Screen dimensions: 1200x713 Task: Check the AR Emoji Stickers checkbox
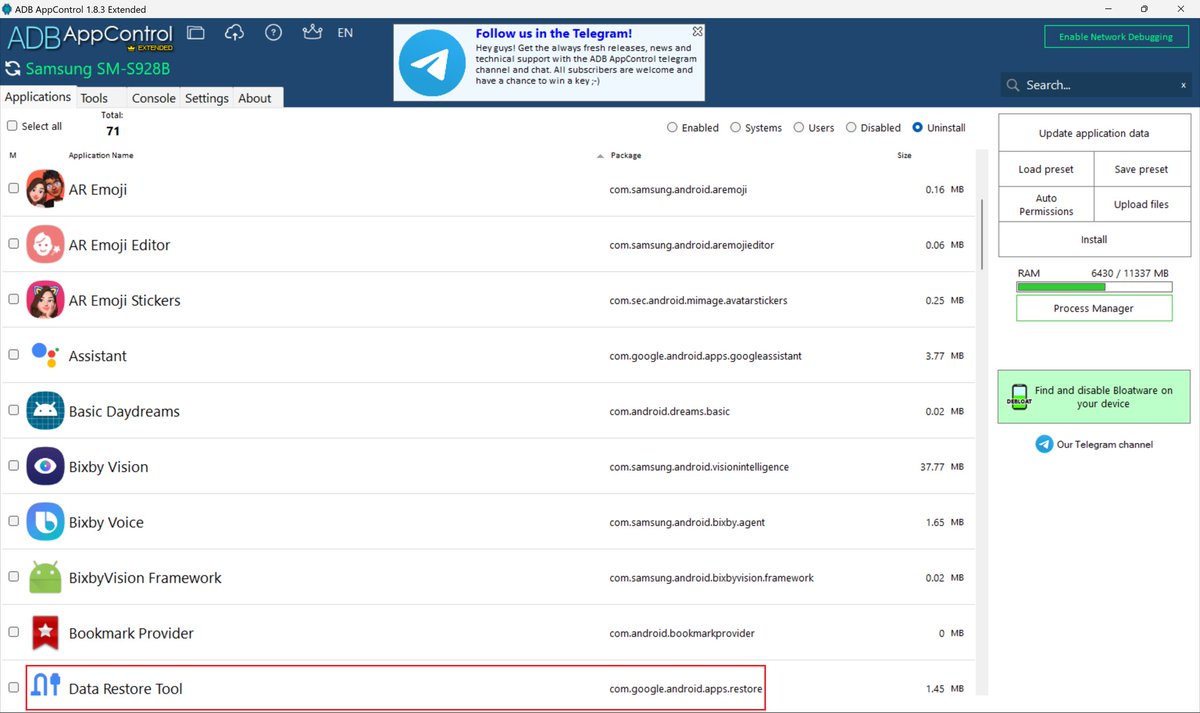click(x=13, y=299)
